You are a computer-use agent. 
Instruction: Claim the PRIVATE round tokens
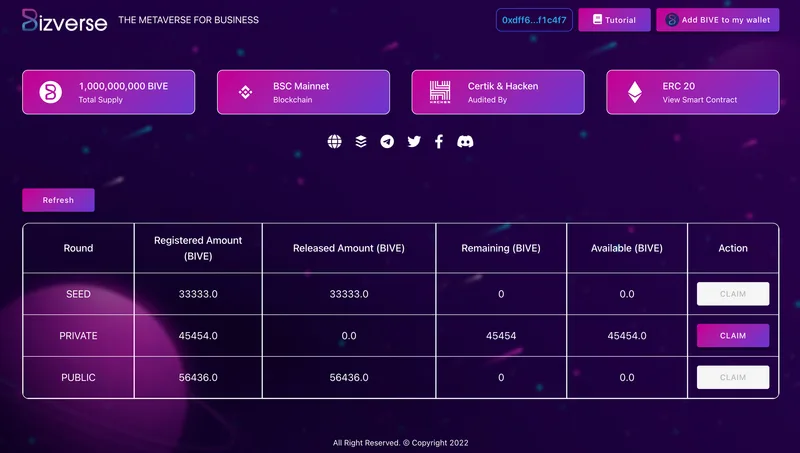pyautogui.click(x=733, y=336)
